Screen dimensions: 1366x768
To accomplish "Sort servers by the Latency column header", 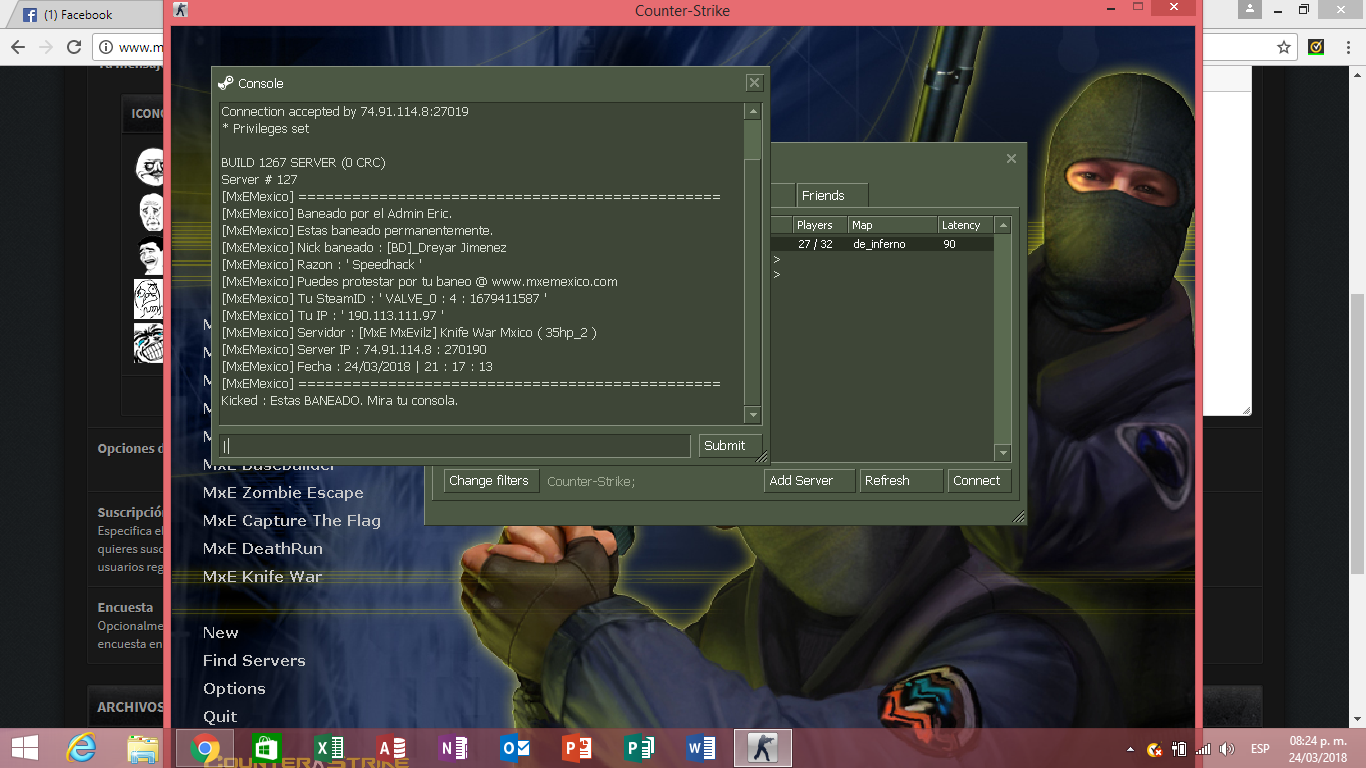I will tap(966, 225).
